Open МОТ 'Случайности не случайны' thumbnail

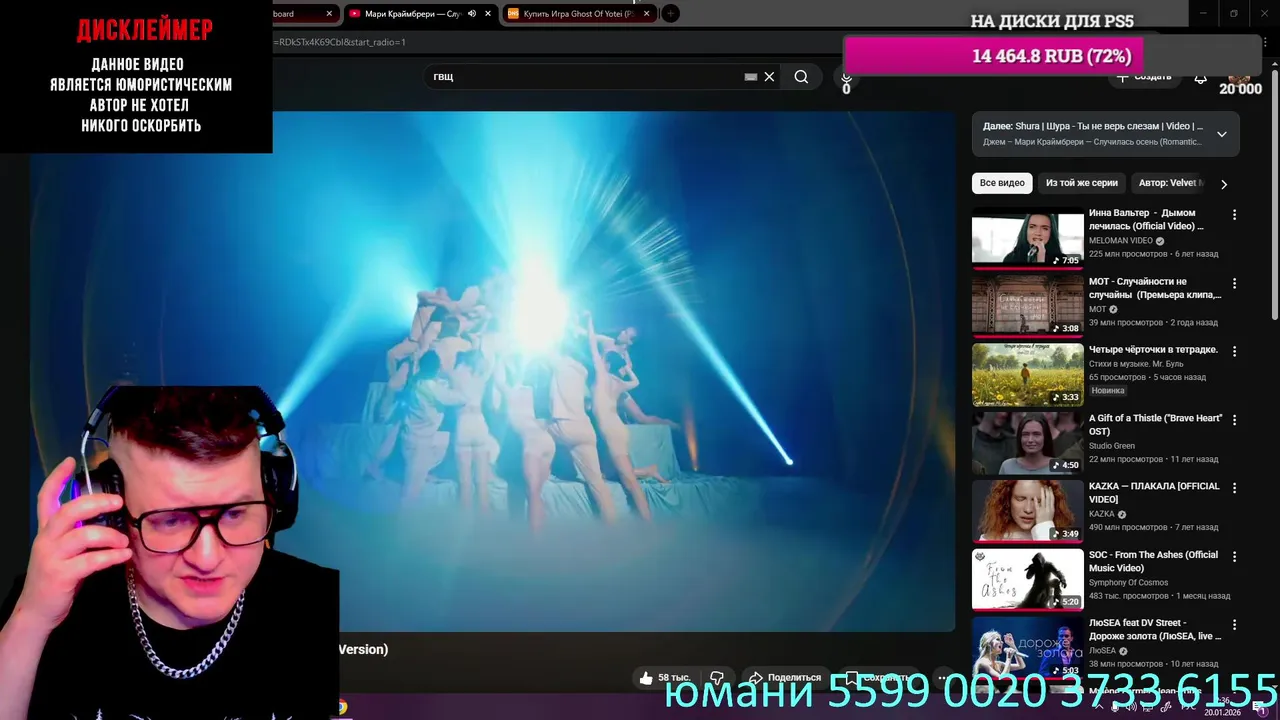coord(1028,306)
